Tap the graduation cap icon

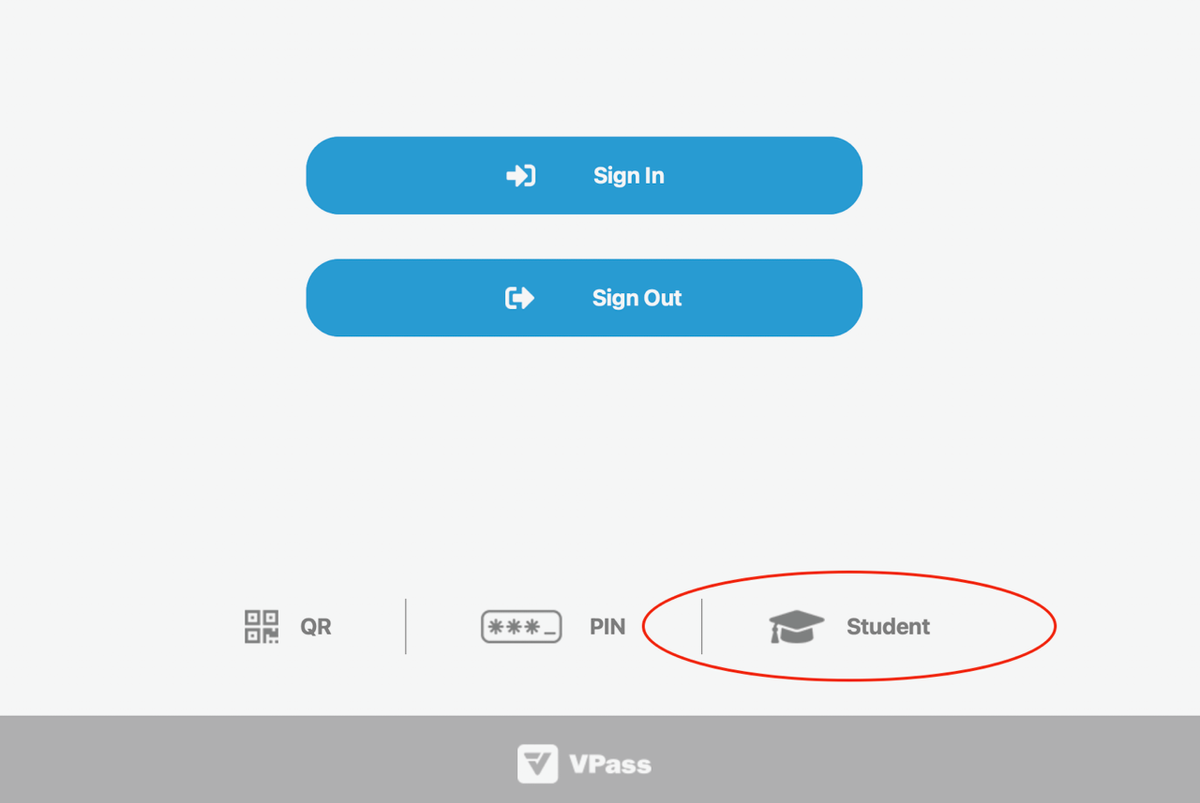click(796, 627)
